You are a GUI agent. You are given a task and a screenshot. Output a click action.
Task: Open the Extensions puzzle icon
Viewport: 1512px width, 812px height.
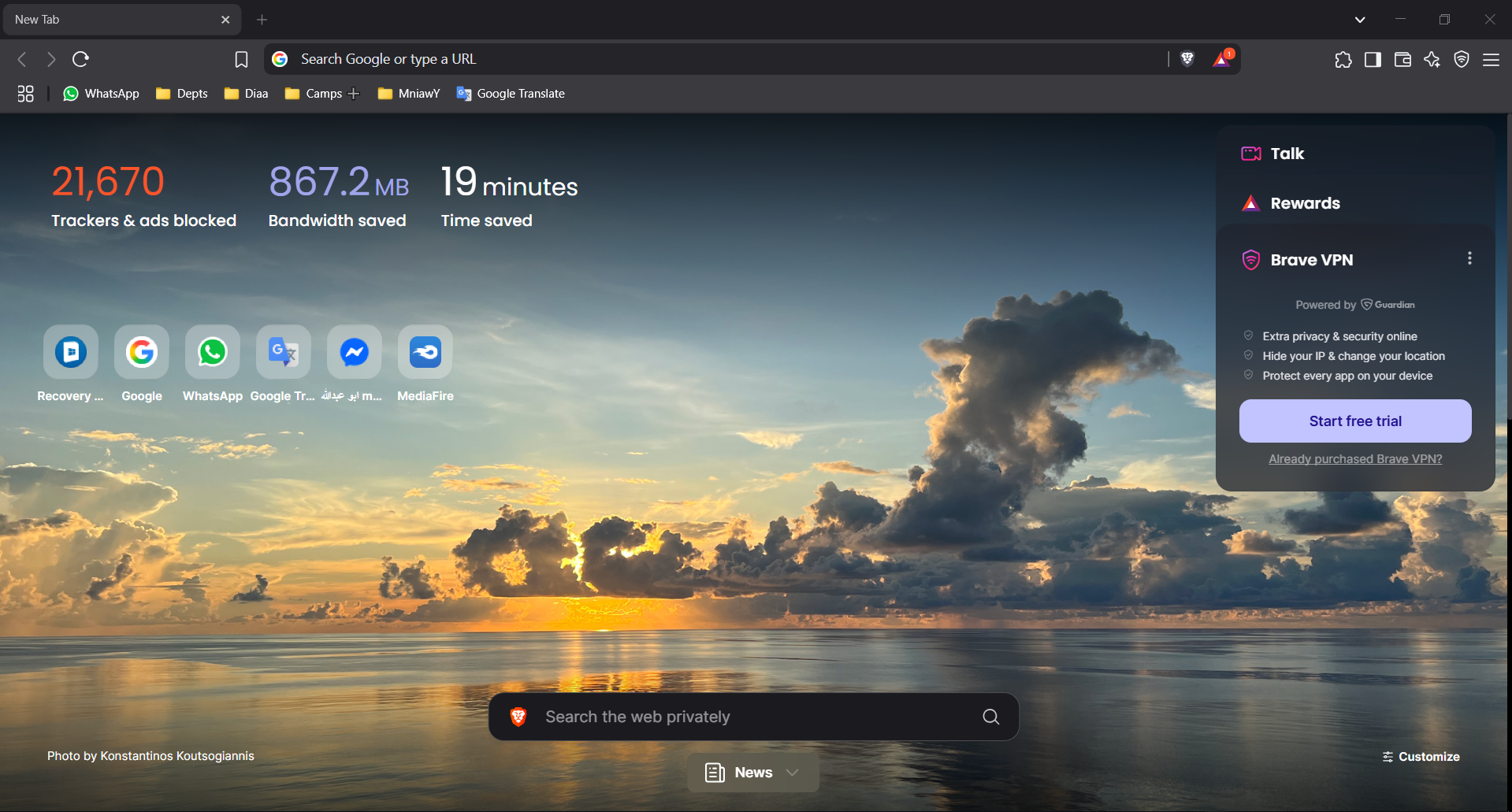pyautogui.click(x=1343, y=59)
